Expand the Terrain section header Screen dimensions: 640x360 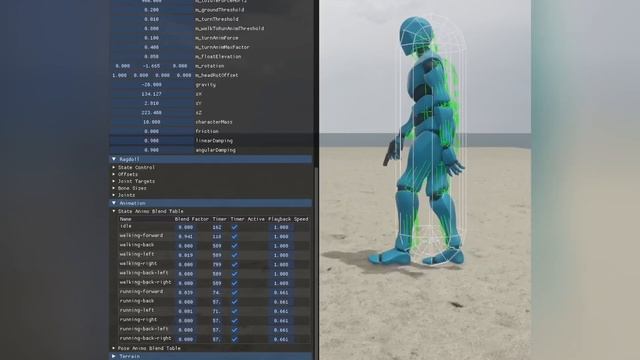[211, 356]
